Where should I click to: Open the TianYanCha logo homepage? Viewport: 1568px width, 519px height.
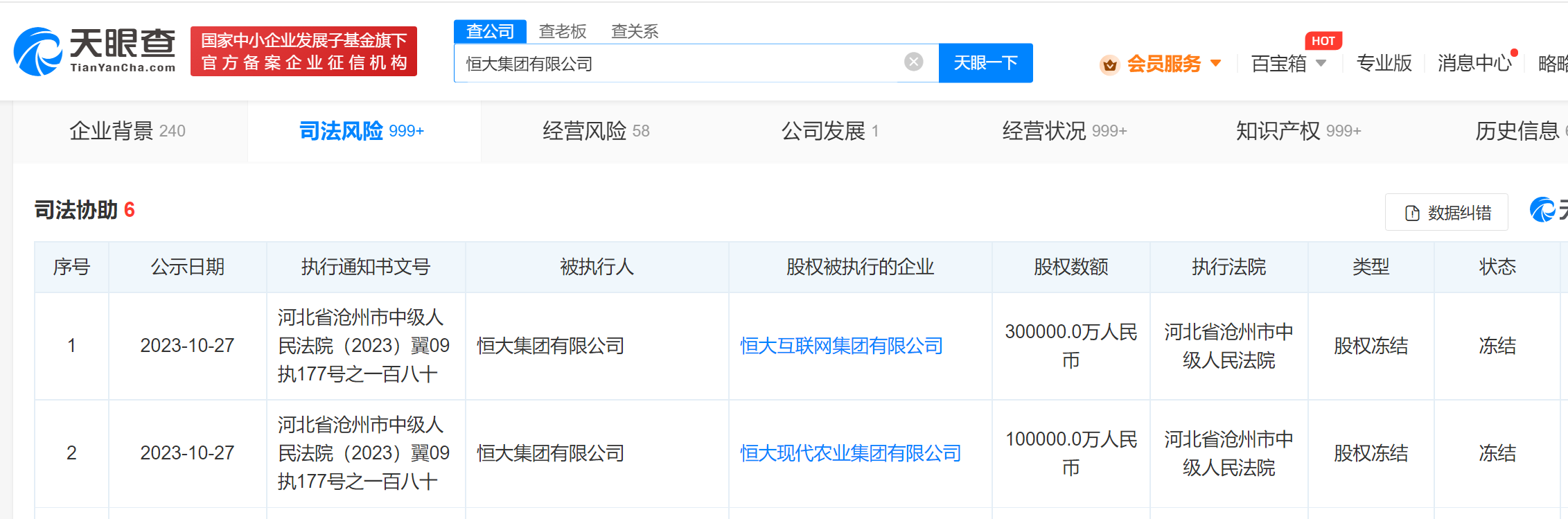95,51
